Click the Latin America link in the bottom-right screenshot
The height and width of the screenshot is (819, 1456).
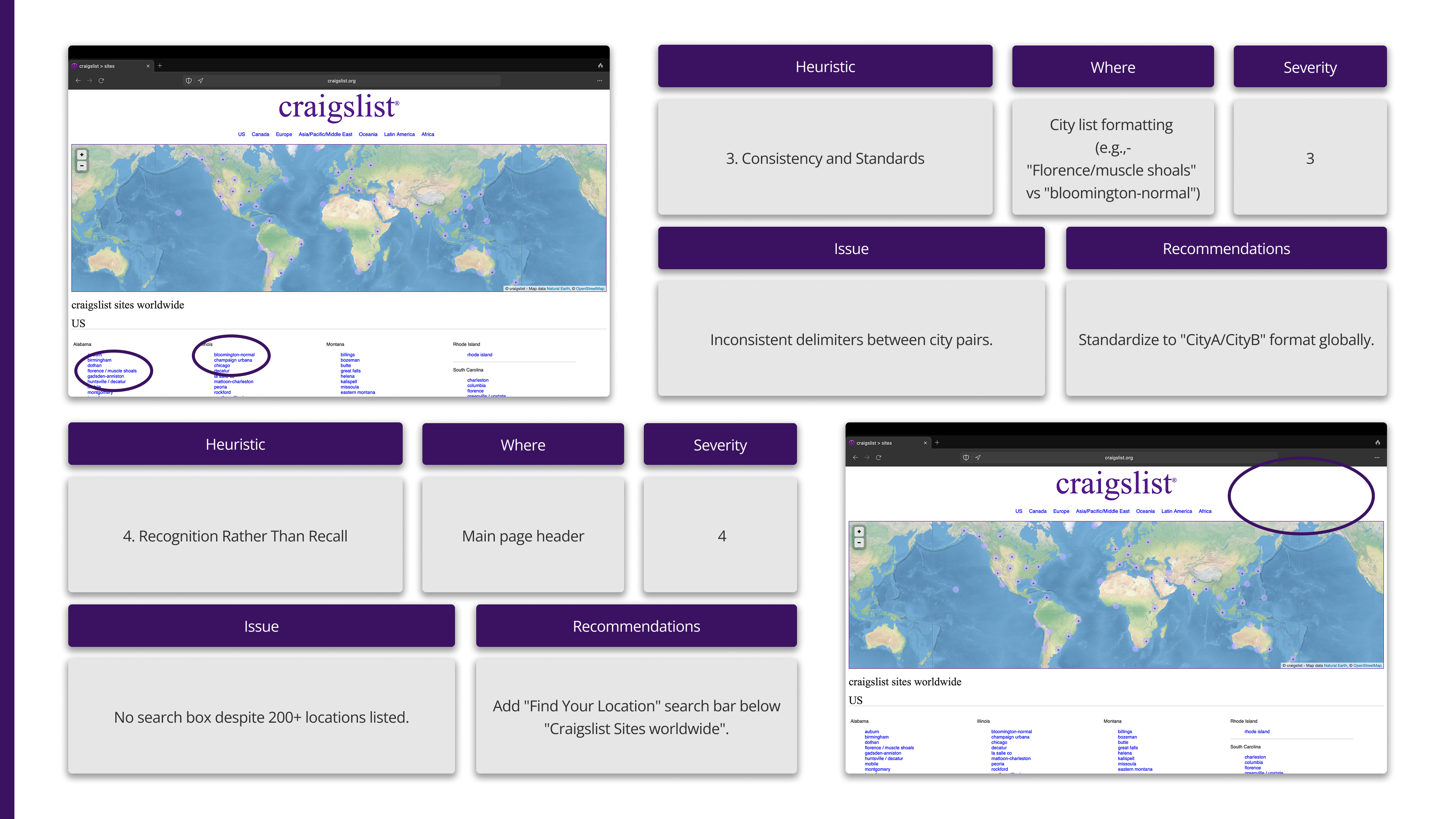(1176, 511)
